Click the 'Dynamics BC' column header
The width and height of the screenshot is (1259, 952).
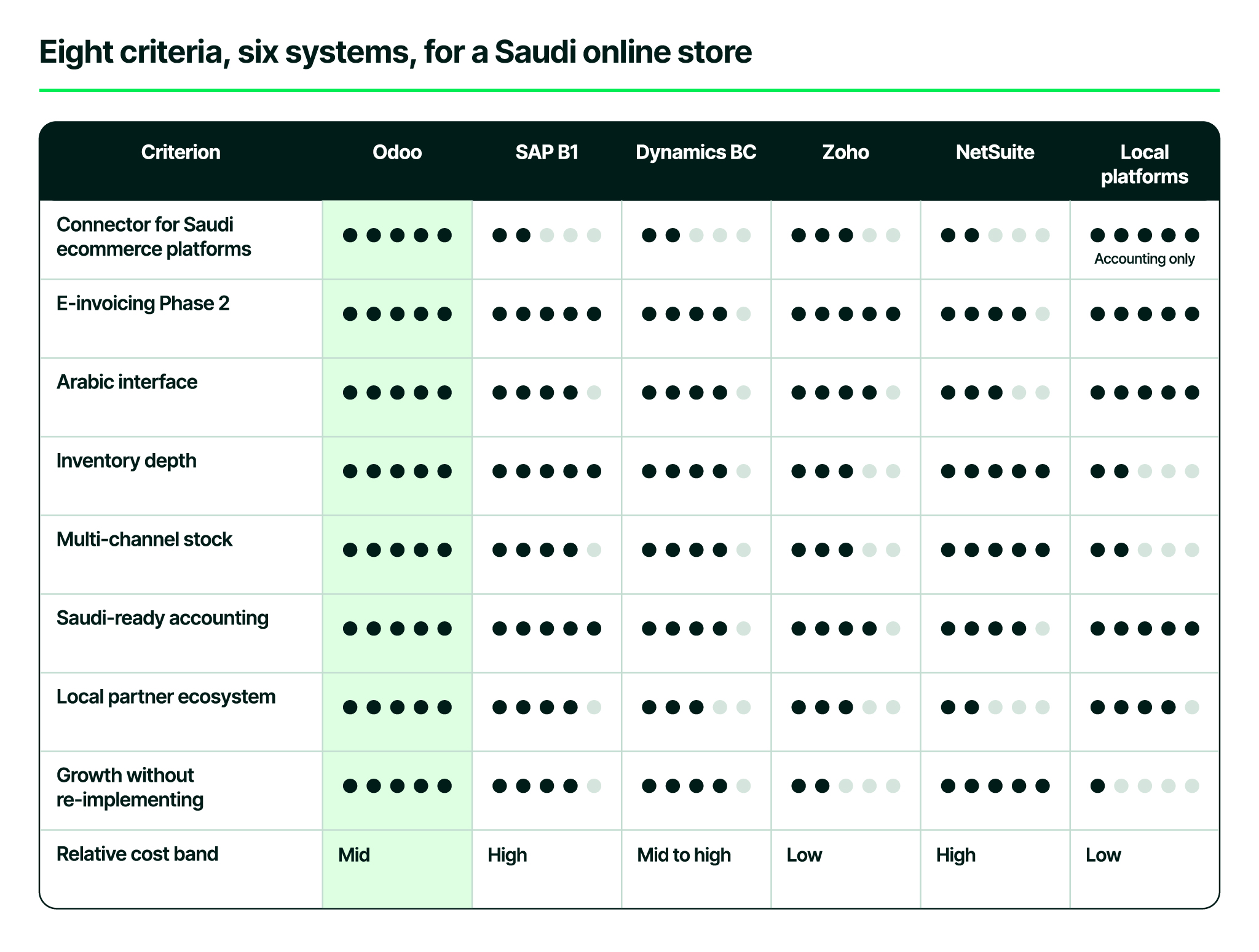(696, 152)
